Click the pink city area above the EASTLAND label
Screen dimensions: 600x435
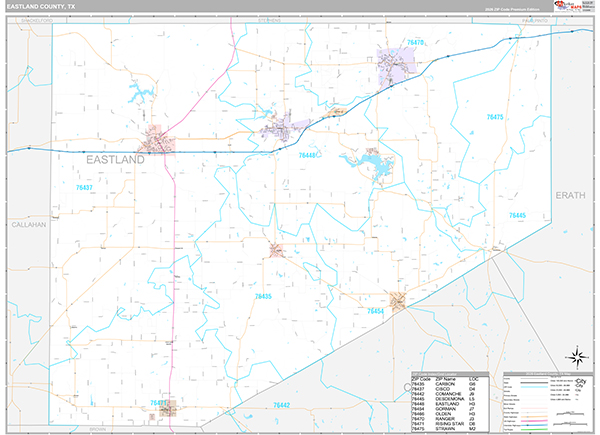pyautogui.click(x=158, y=140)
